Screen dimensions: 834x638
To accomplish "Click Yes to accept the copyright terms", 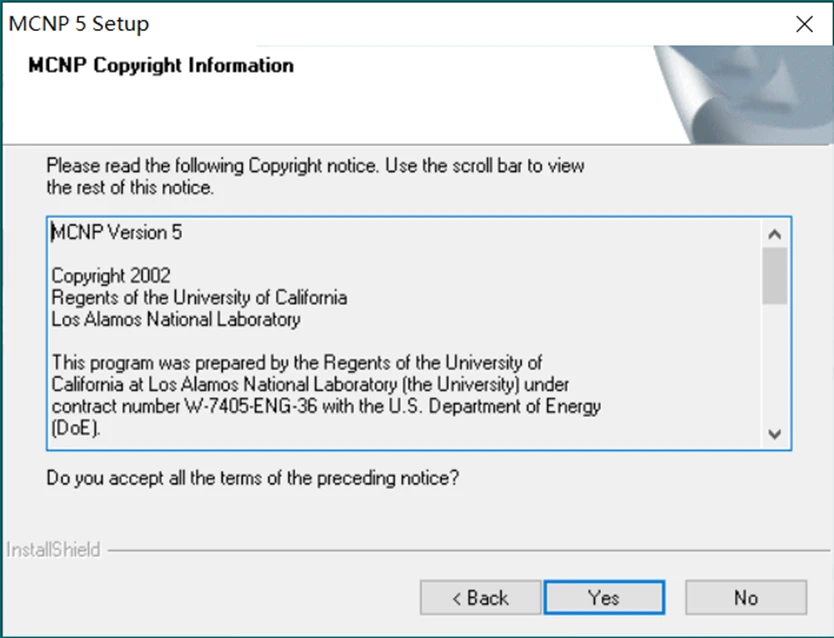I will click(604, 598).
